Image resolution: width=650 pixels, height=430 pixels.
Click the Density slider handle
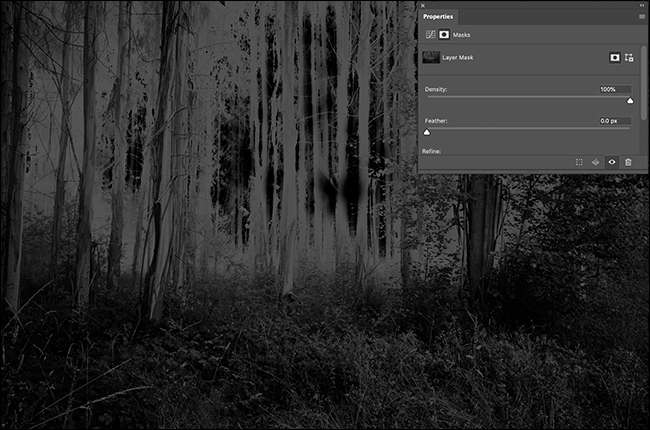pos(630,100)
